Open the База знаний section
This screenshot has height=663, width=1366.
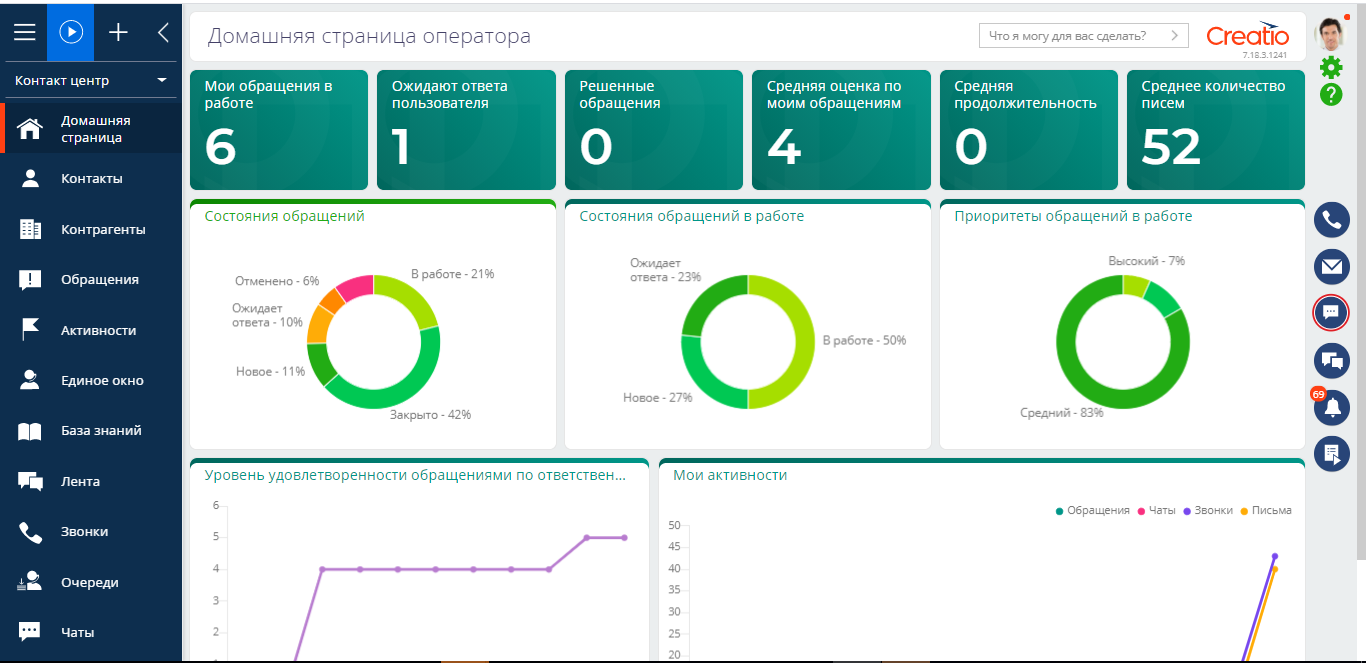[x=91, y=431]
